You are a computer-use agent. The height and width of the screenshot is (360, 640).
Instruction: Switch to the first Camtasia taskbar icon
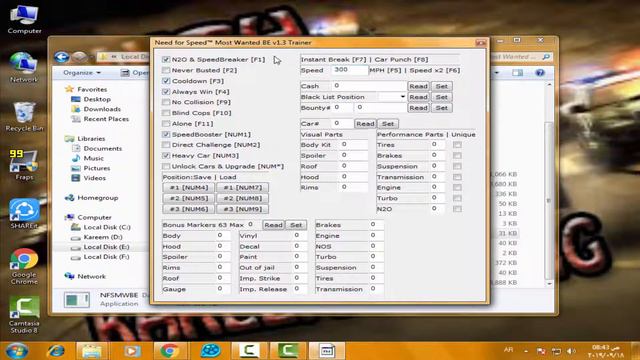point(249,351)
